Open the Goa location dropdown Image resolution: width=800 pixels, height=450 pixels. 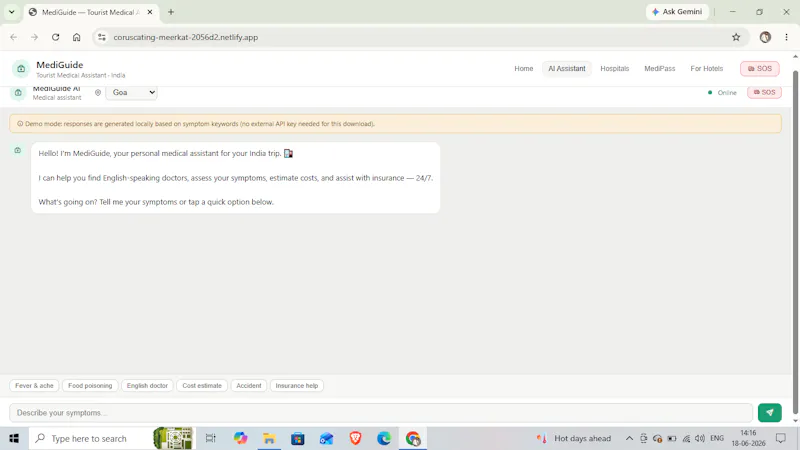point(132,92)
